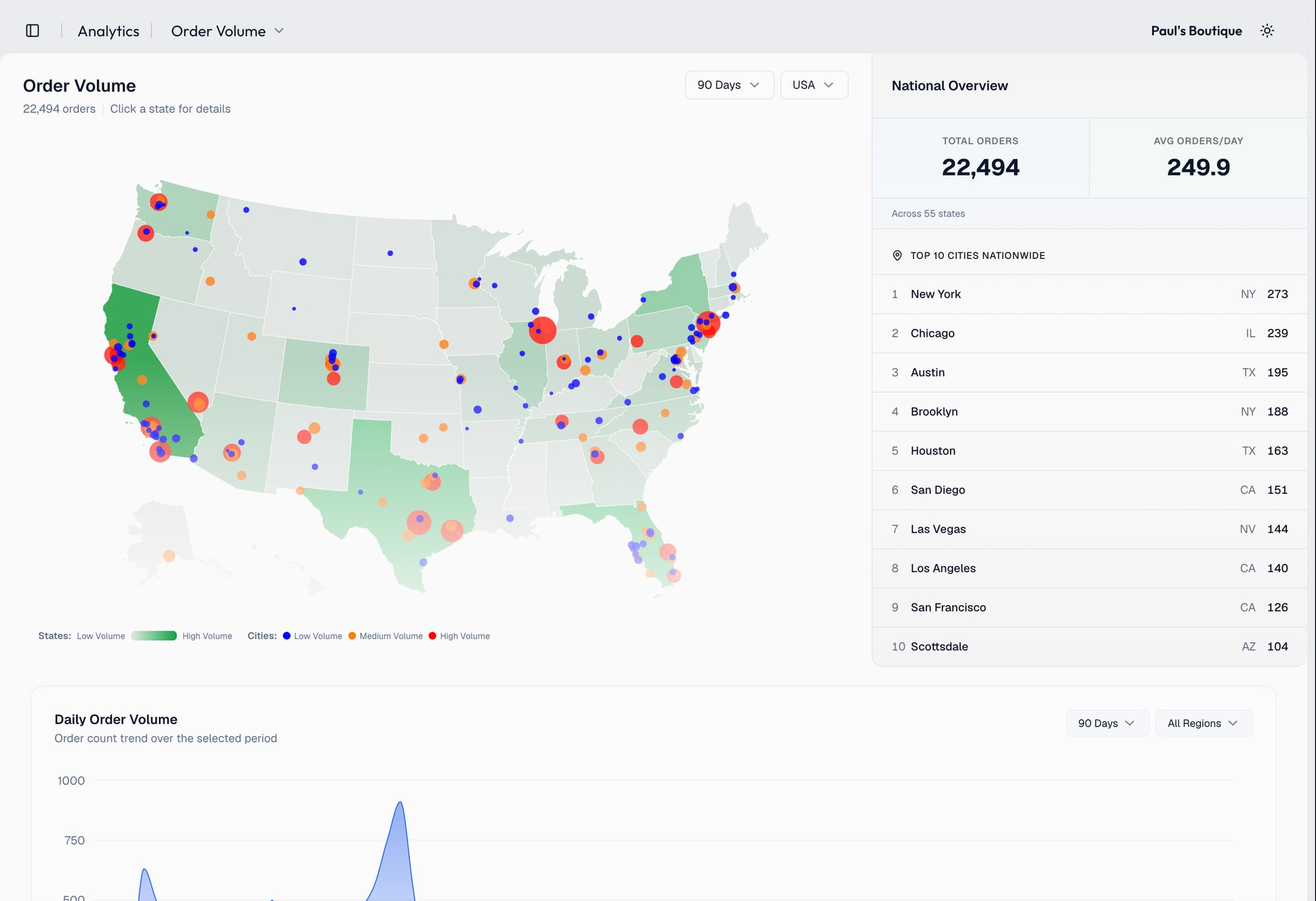This screenshot has height=901, width=1316.
Task: Click the Across 55 states label
Action: 928,214
